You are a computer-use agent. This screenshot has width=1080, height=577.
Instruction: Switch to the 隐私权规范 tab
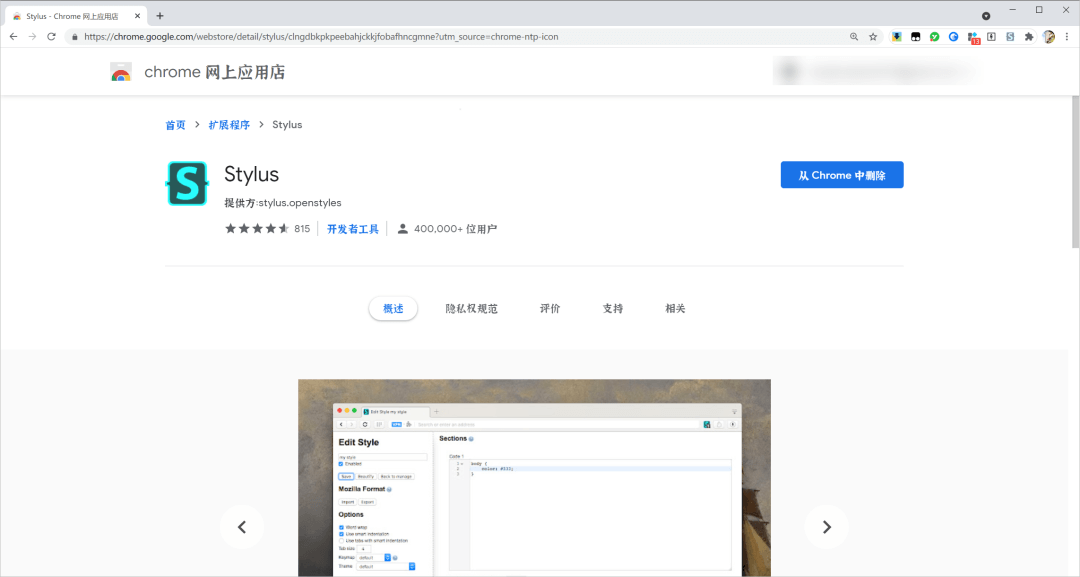(x=472, y=308)
